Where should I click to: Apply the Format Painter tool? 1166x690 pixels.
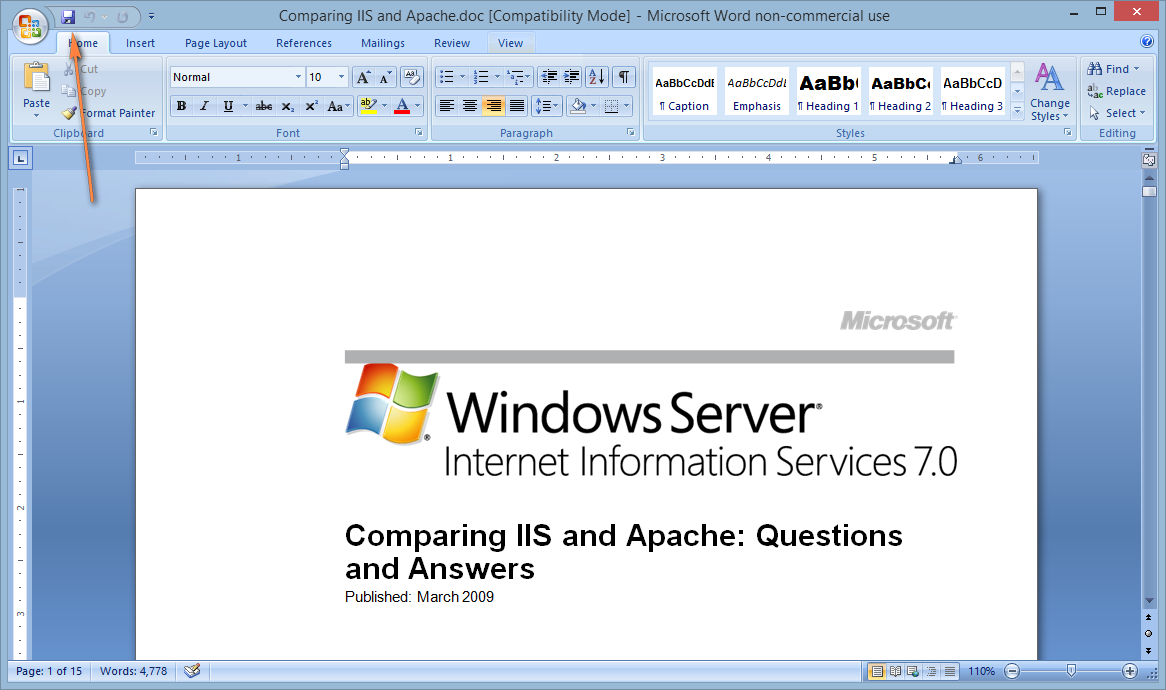click(109, 113)
